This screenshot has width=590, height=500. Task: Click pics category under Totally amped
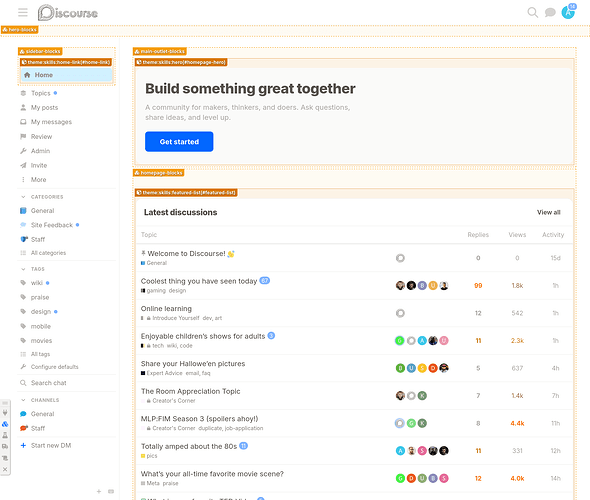pos(149,456)
